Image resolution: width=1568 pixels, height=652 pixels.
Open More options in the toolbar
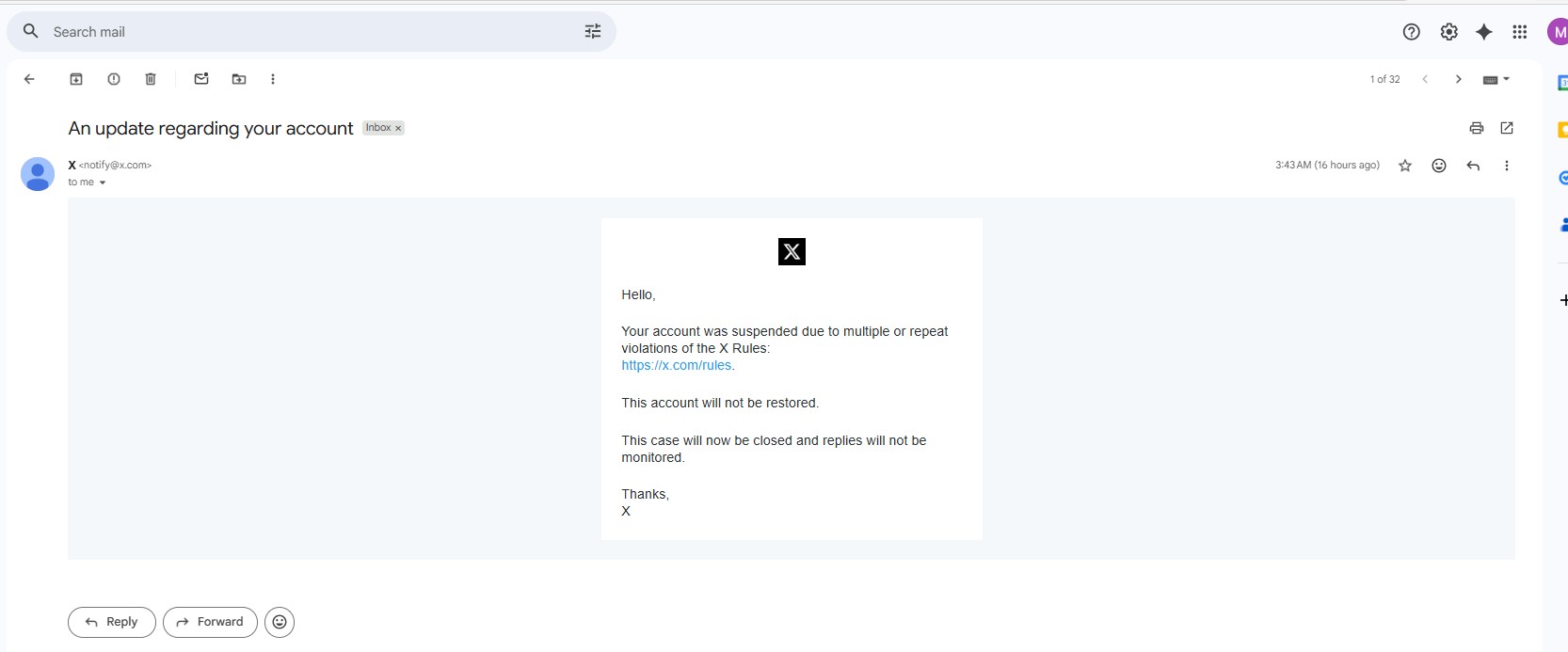coord(273,79)
